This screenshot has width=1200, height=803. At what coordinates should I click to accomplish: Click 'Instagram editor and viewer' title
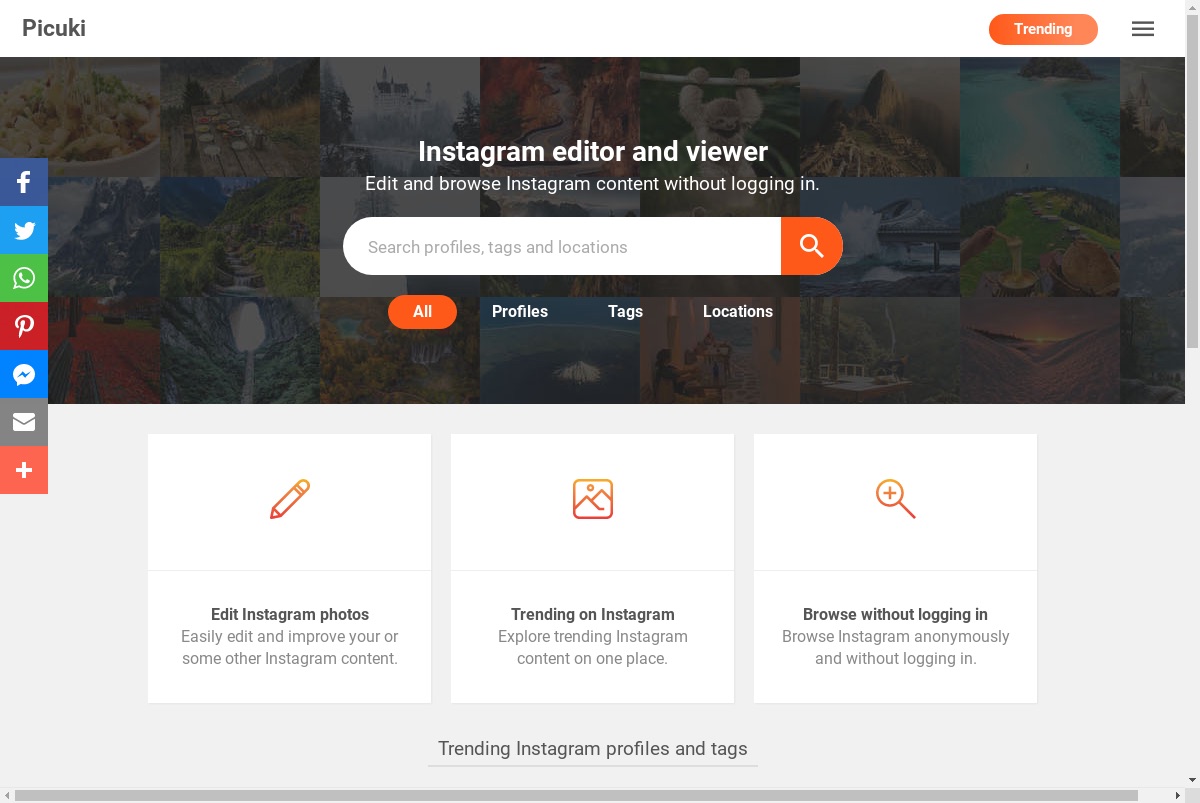593,151
